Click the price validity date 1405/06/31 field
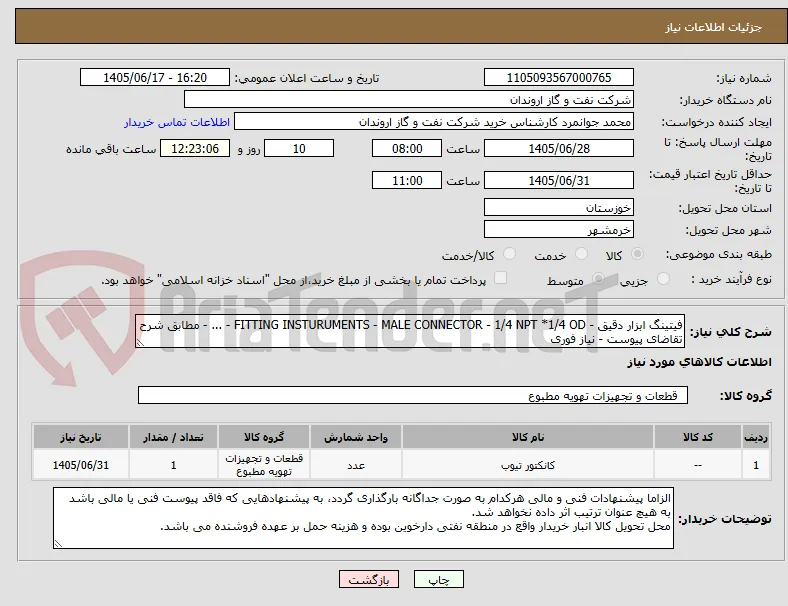The width and height of the screenshot is (788, 606). tap(559, 180)
